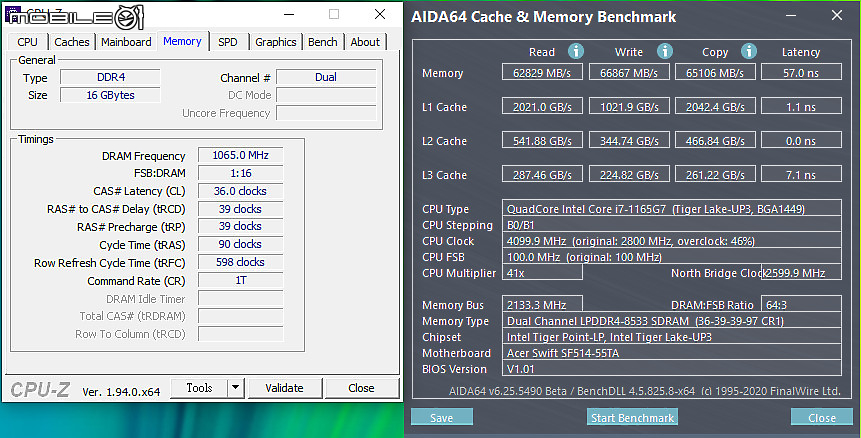Select the CPU Clock 4099.9 MHz field

(672, 240)
